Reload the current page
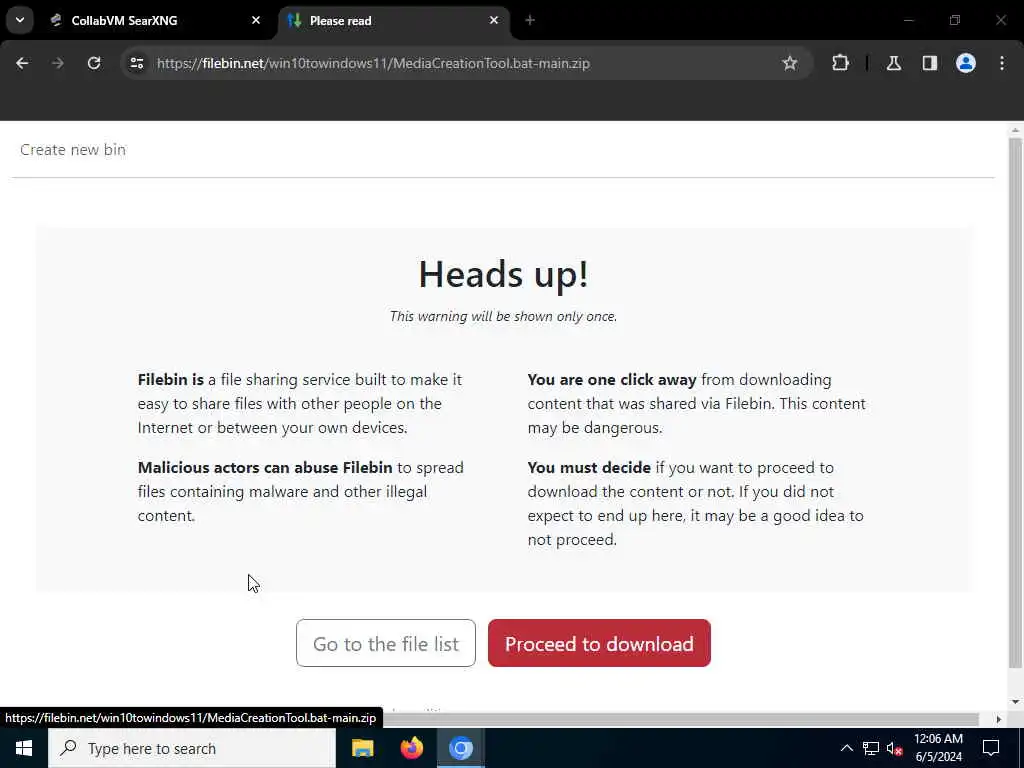This screenshot has width=1024, height=768. click(94, 63)
